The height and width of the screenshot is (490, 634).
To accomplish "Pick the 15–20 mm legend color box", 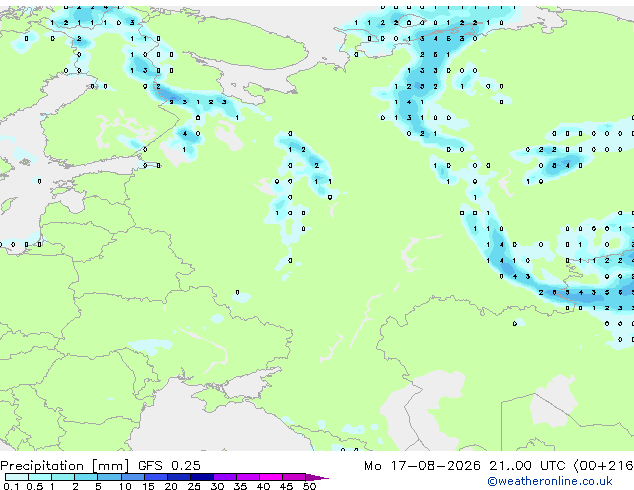I will click(x=156, y=477).
